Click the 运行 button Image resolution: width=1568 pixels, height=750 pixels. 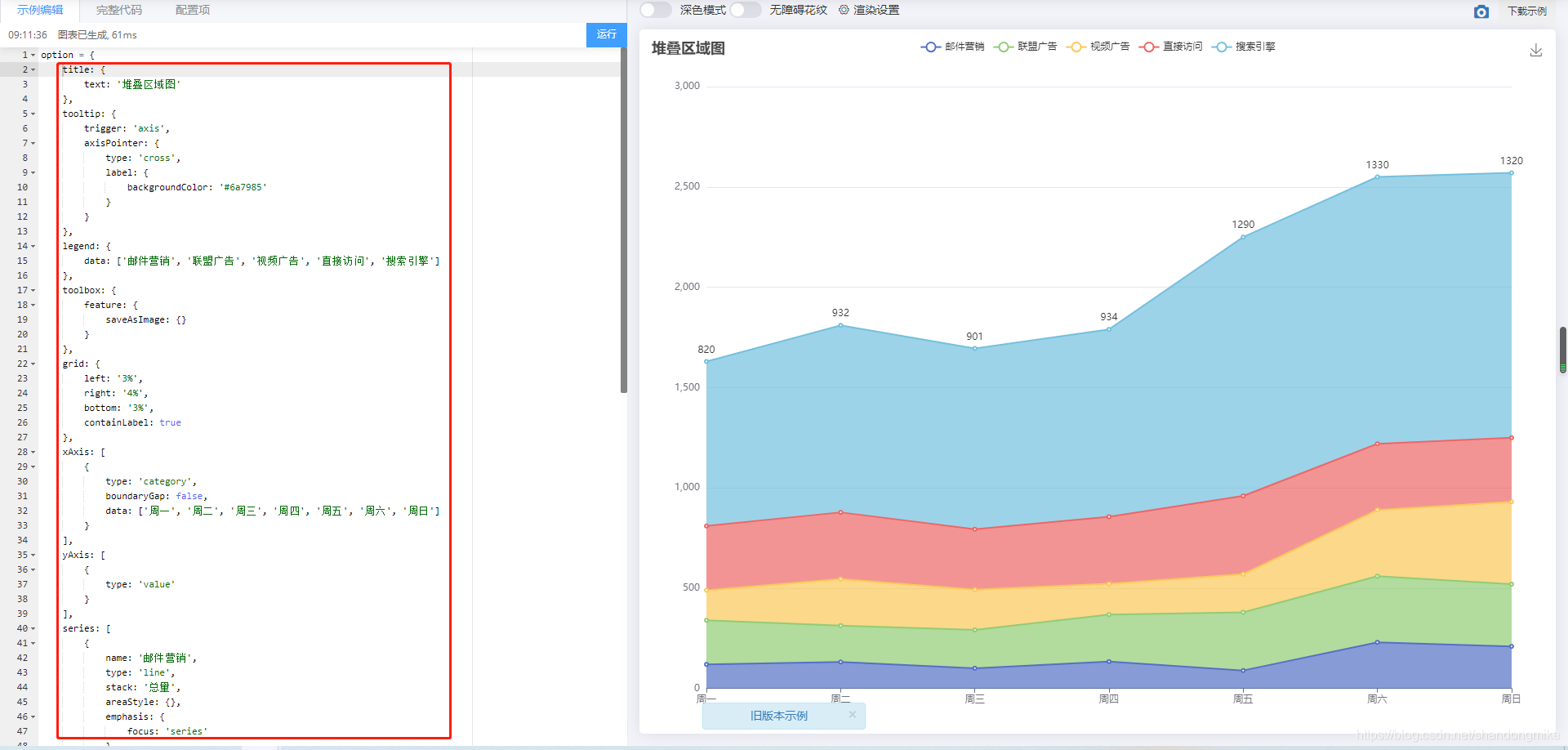pos(605,35)
